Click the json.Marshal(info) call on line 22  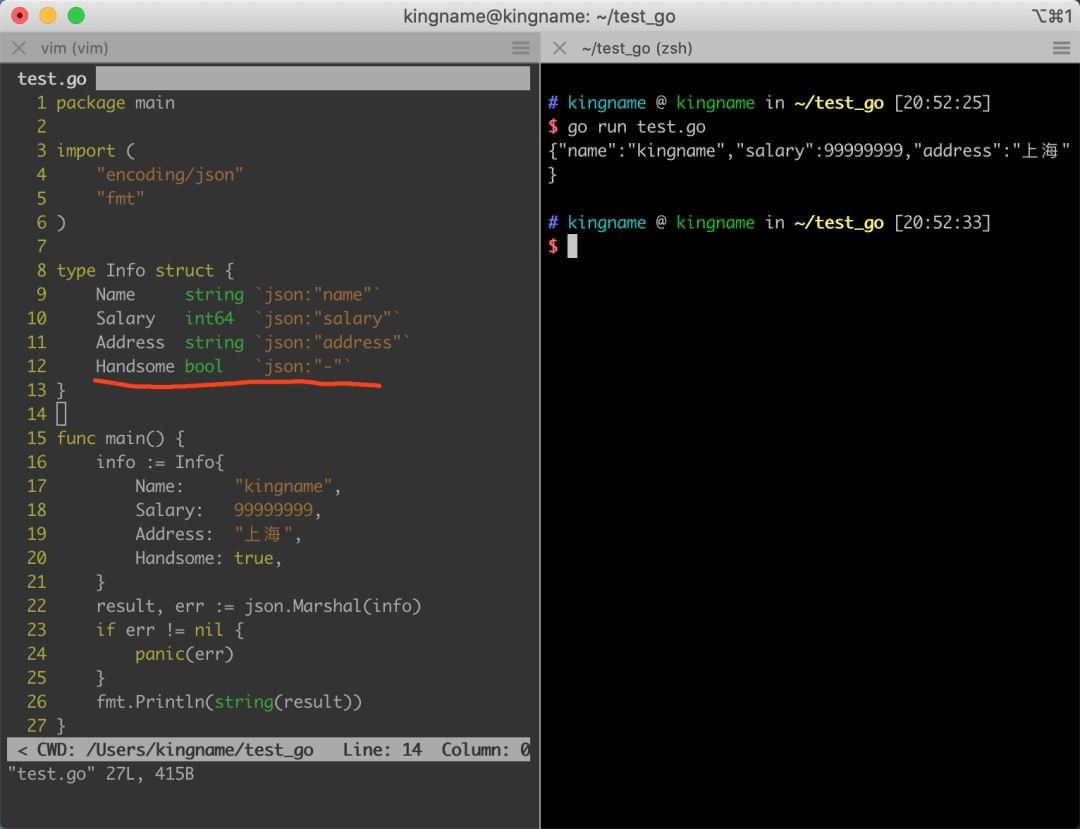point(333,606)
